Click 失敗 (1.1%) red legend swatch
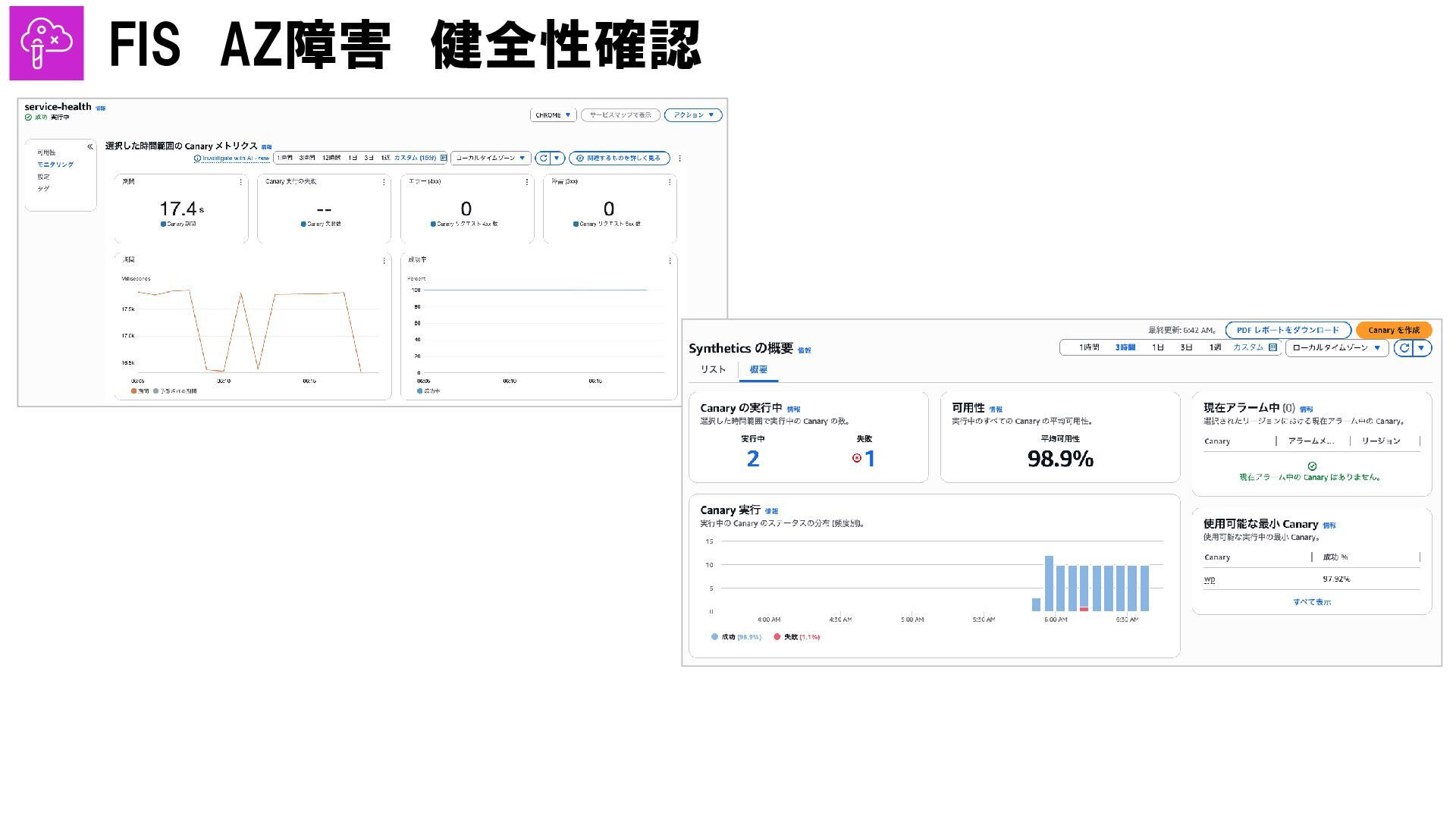The width and height of the screenshot is (1456, 819). click(777, 637)
